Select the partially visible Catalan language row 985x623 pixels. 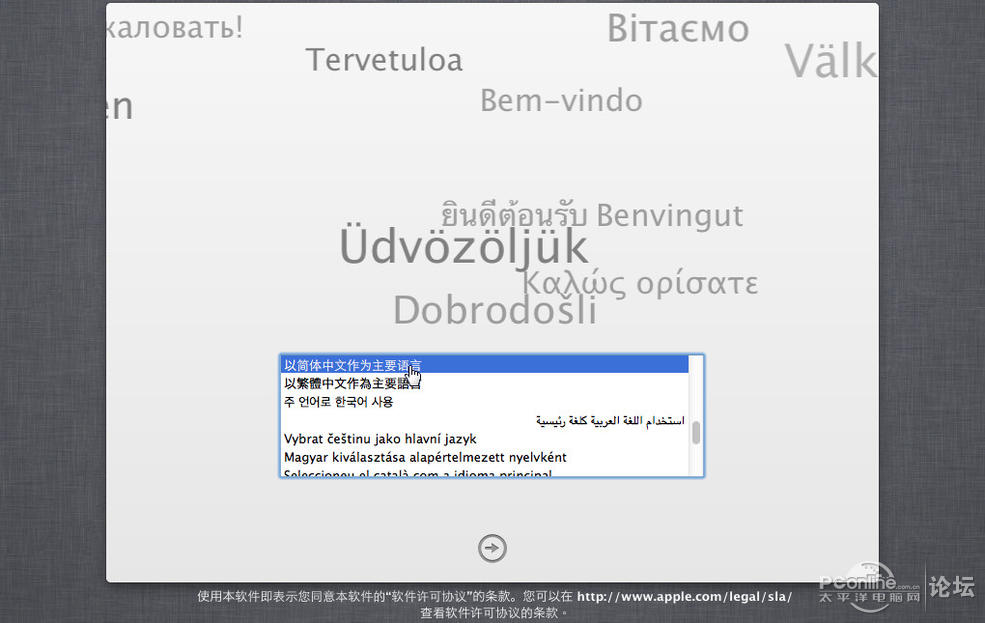484,472
